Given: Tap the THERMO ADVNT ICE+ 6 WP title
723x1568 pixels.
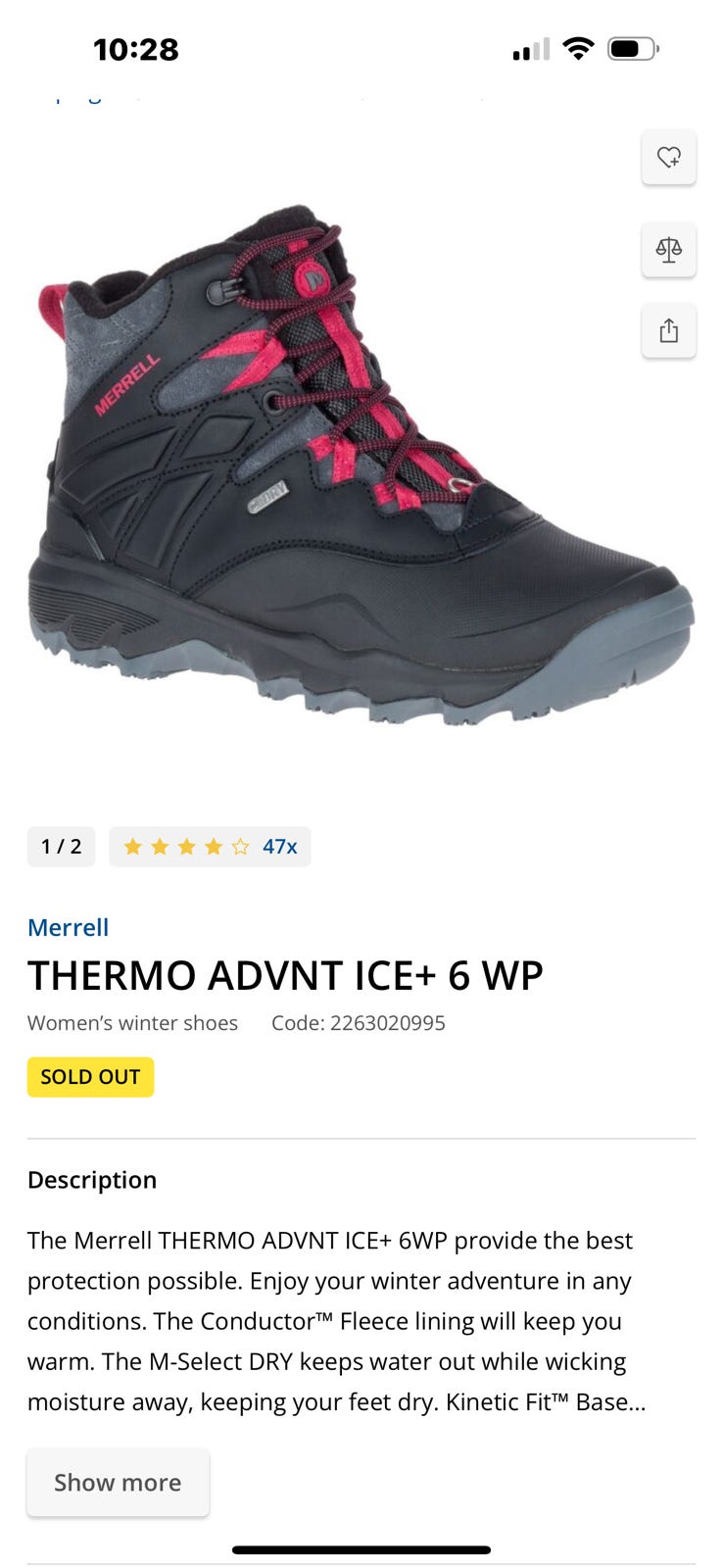Looking at the screenshot, I should pos(285,975).
